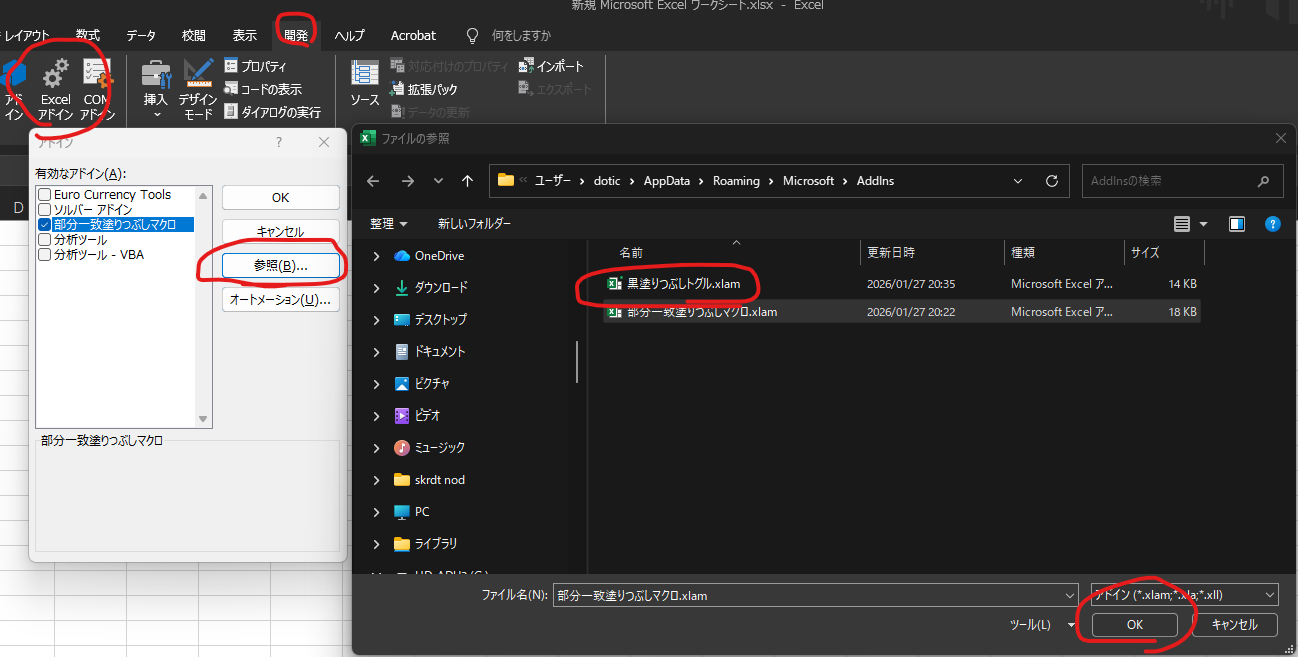1298x657 pixels.
Task: Open the 整理 dropdown menu
Action: coord(388,224)
